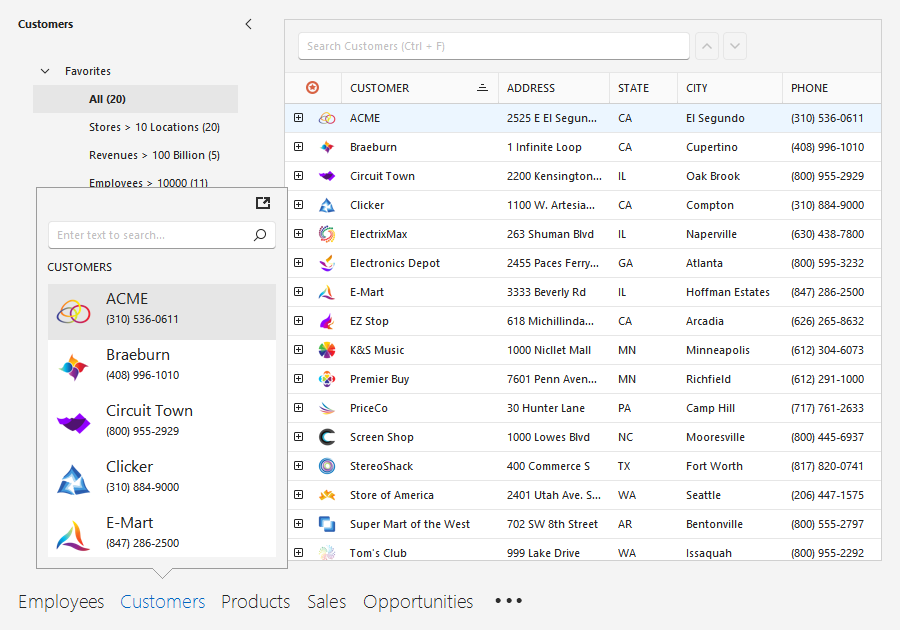Collapse the Favorites group
Image resolution: width=900 pixels, height=630 pixels.
click(x=45, y=71)
